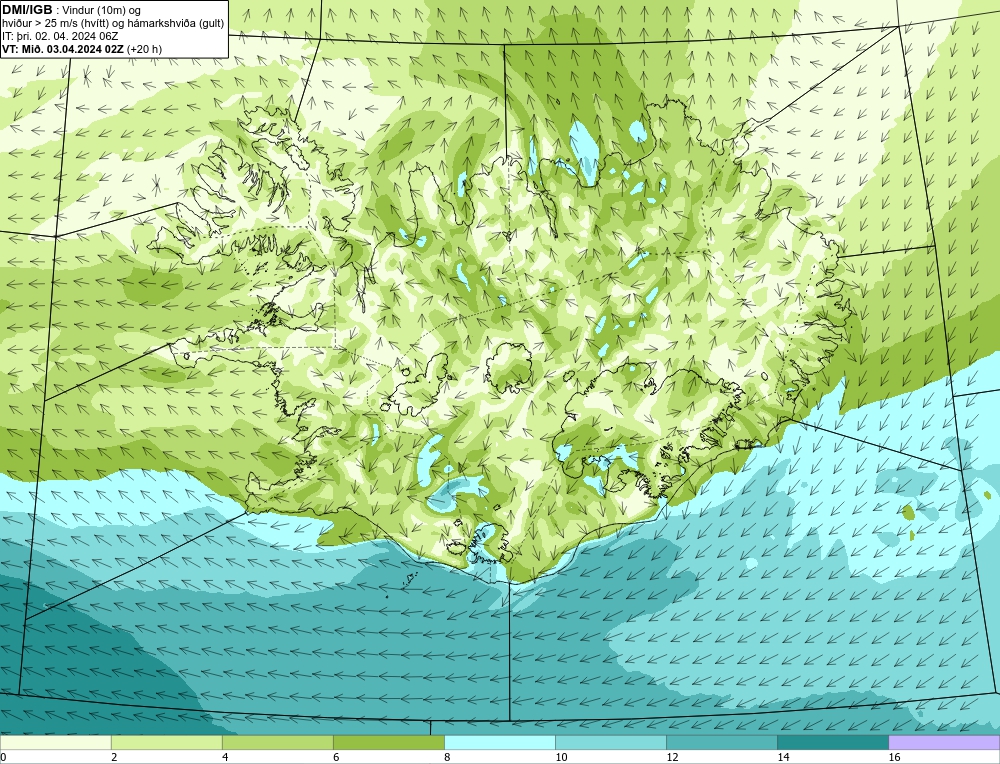Click the palest 0–2 m/s legend swatch
This screenshot has width=1000, height=764.
(55, 742)
